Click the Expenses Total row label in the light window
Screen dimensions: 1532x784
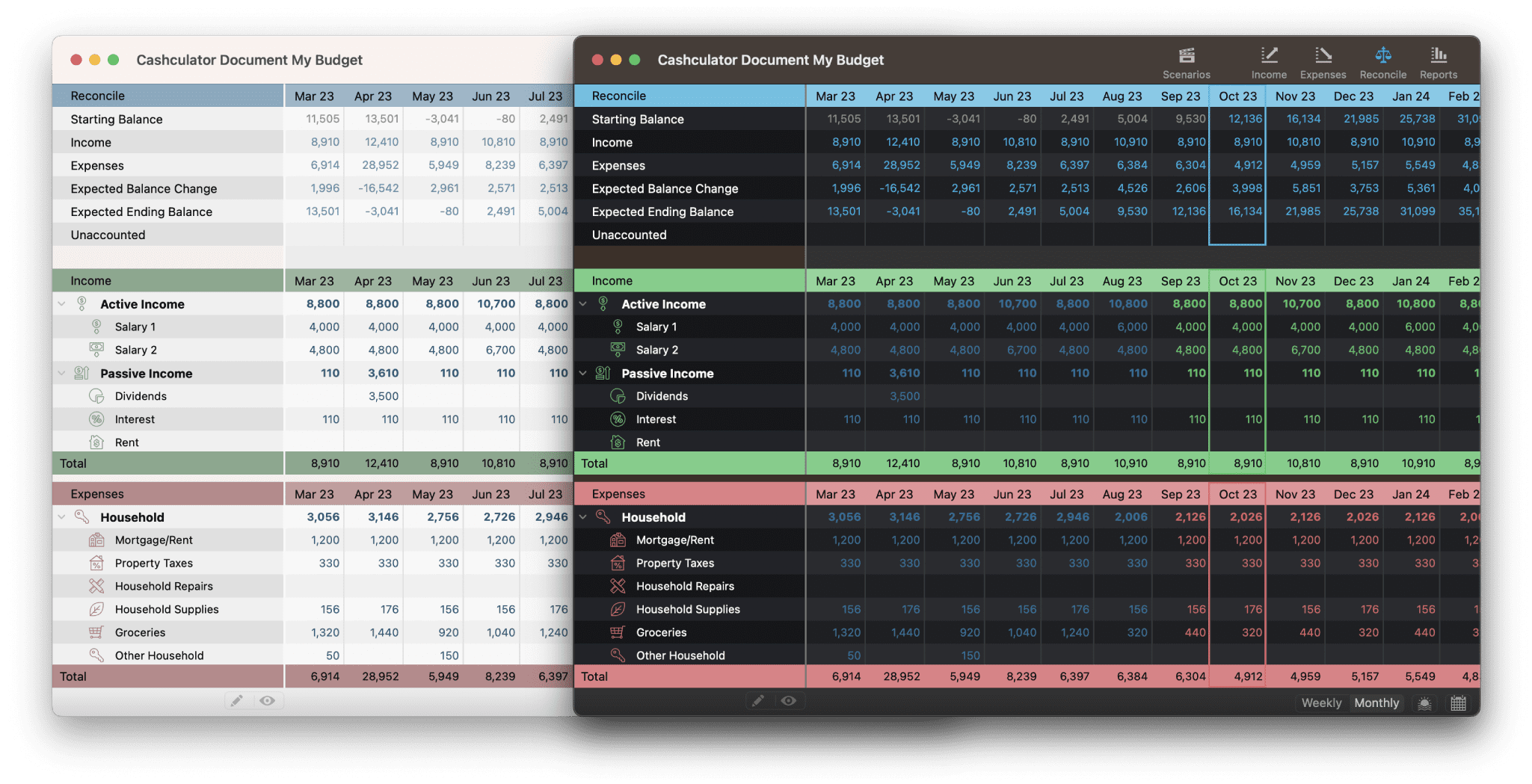73,676
